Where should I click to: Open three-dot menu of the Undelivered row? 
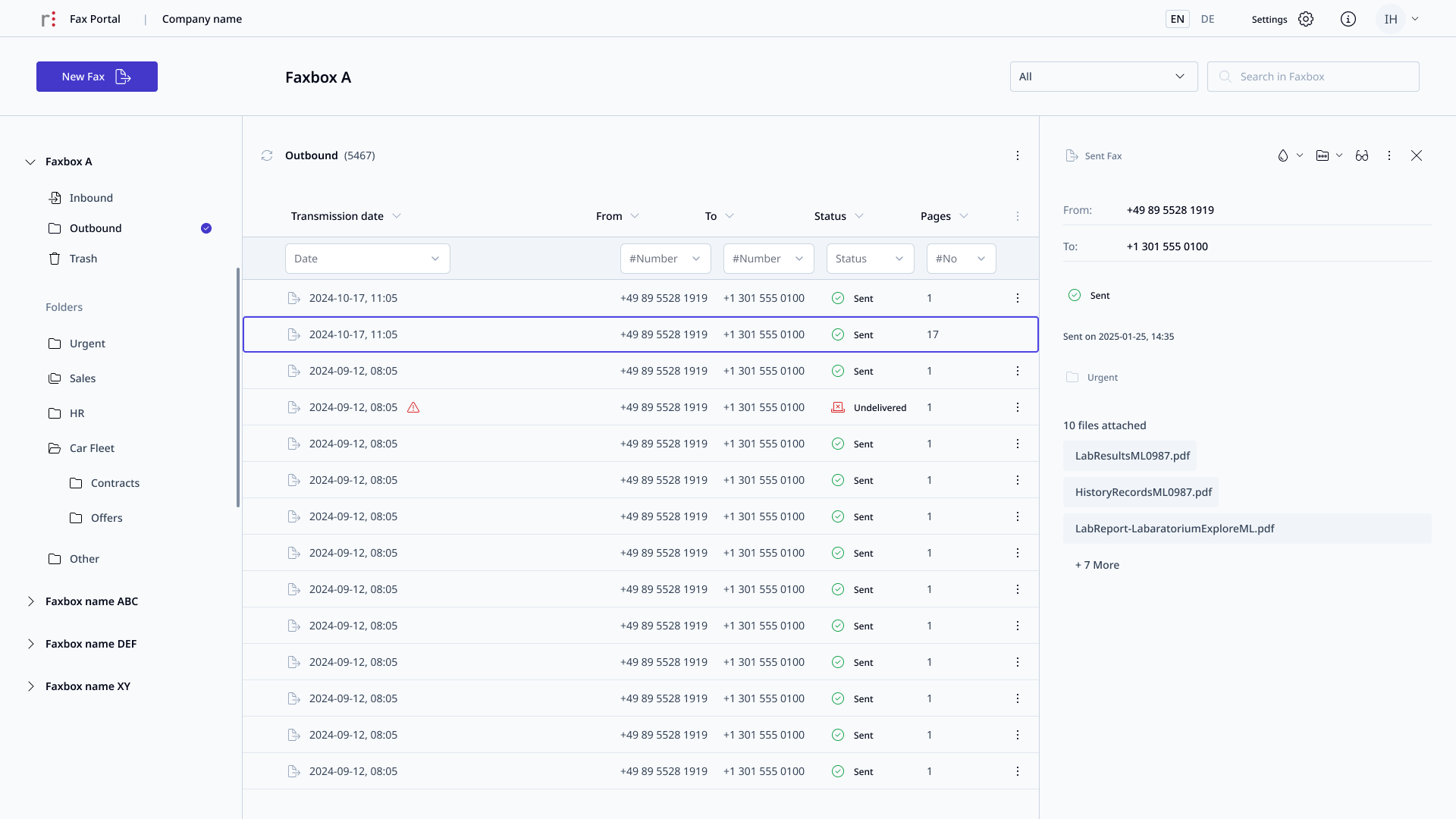coord(1018,407)
